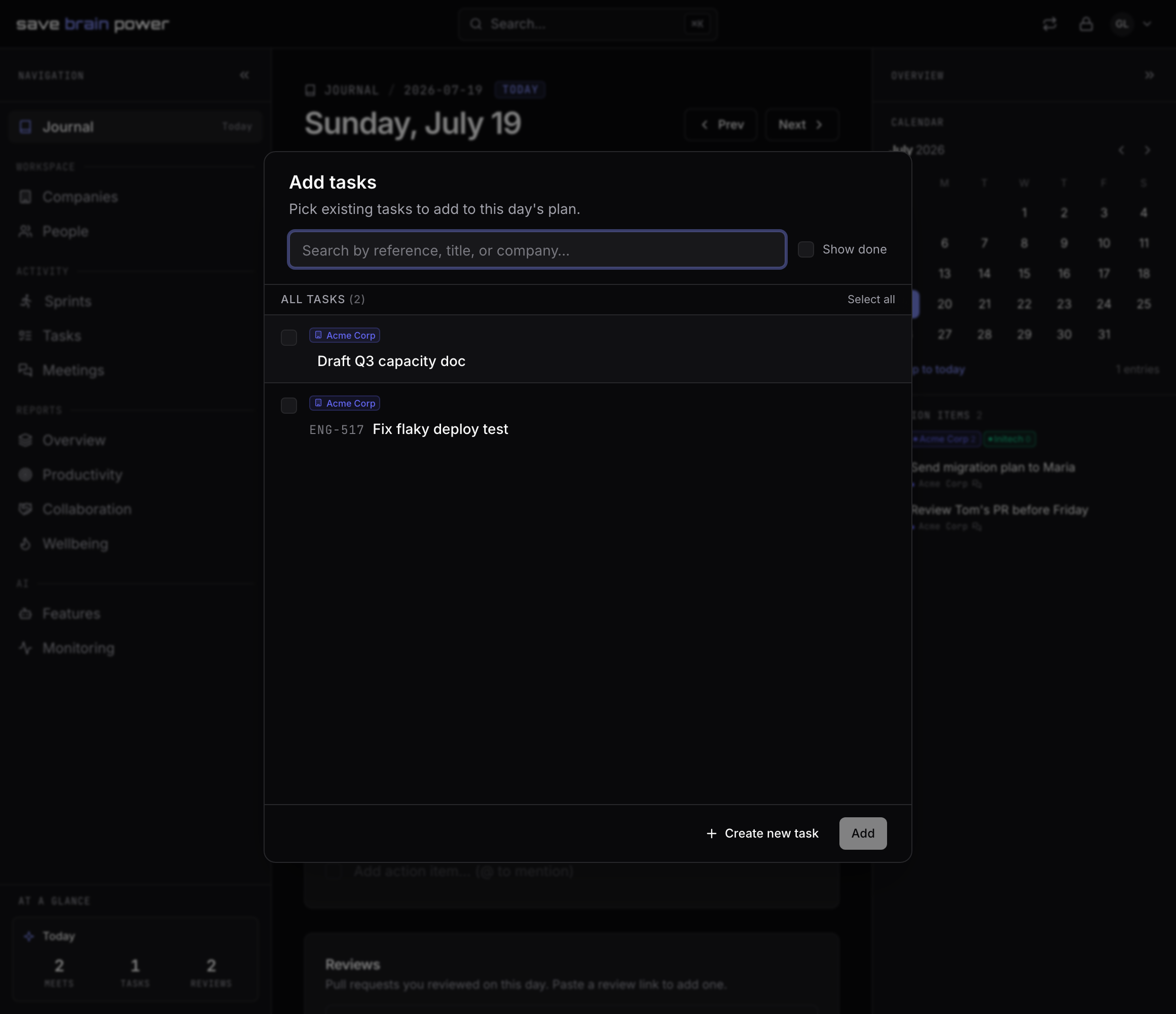Click the TODAY badge near the date
This screenshot has width=1176, height=1014.
pyautogui.click(x=520, y=90)
